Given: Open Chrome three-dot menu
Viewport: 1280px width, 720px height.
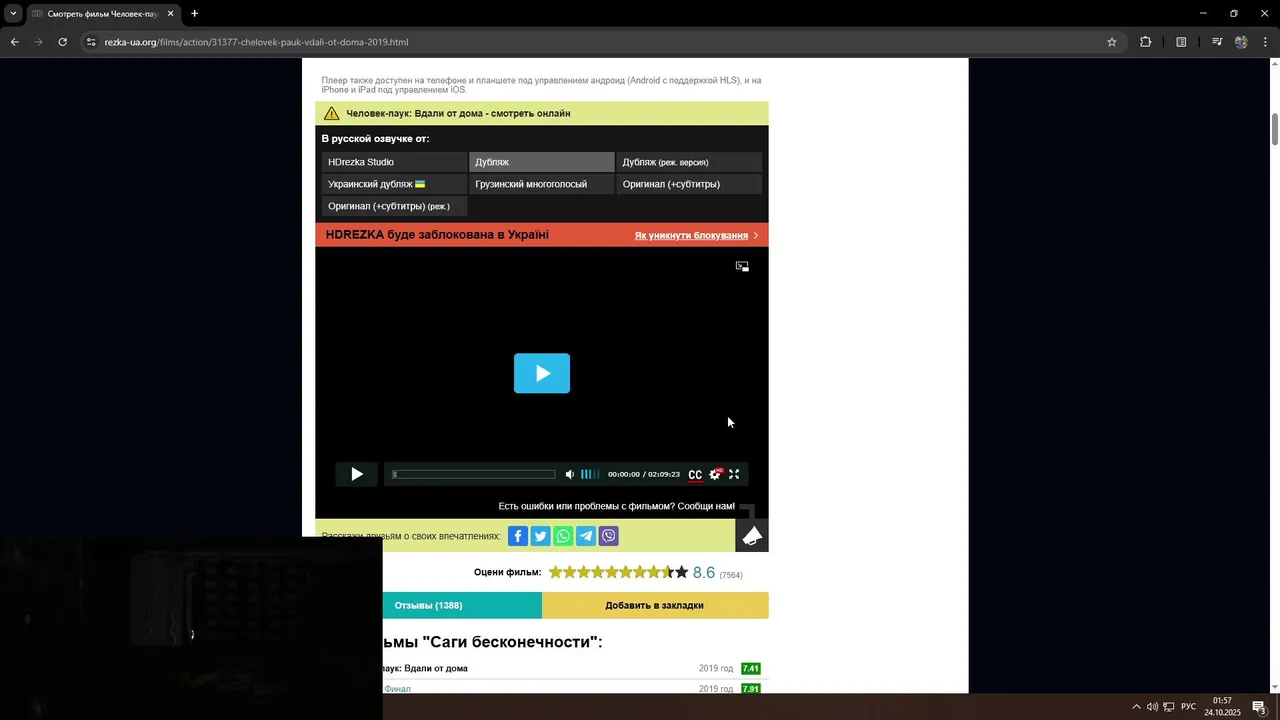Looking at the screenshot, I should tap(1266, 42).
